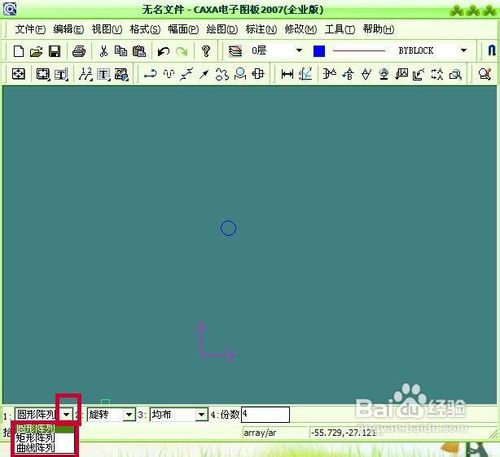Open the 均布 option dropdown
Image resolution: width=500 pixels, height=457 pixels.
201,415
